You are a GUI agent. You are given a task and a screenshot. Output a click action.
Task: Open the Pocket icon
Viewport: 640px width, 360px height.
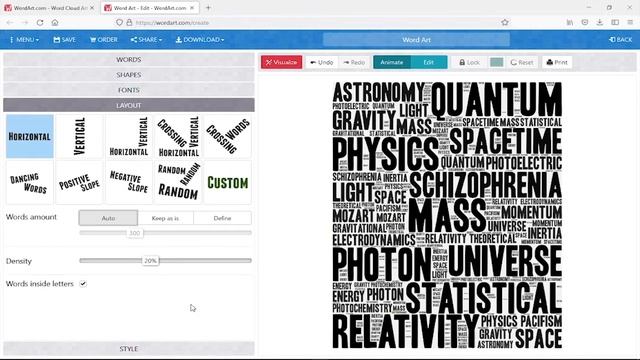click(x=584, y=22)
